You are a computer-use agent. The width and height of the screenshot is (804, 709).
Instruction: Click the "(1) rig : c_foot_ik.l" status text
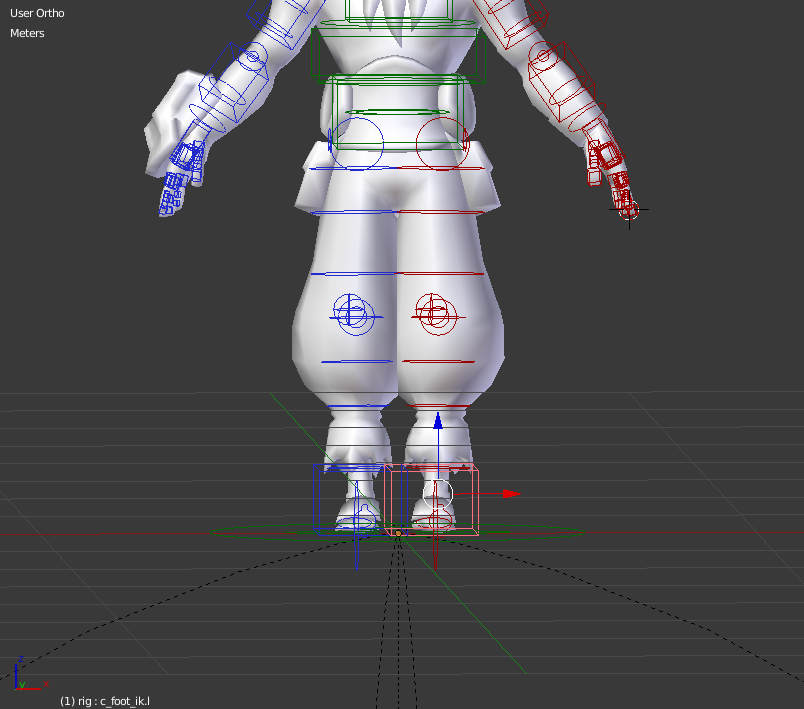[x=105, y=701]
